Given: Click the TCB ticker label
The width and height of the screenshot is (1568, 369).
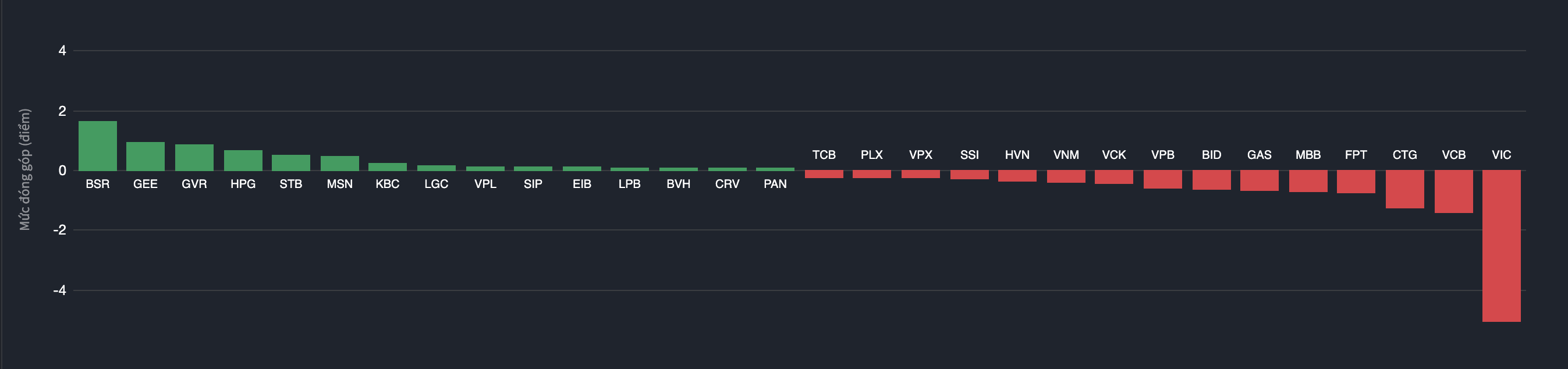Looking at the screenshot, I should coord(824,155).
